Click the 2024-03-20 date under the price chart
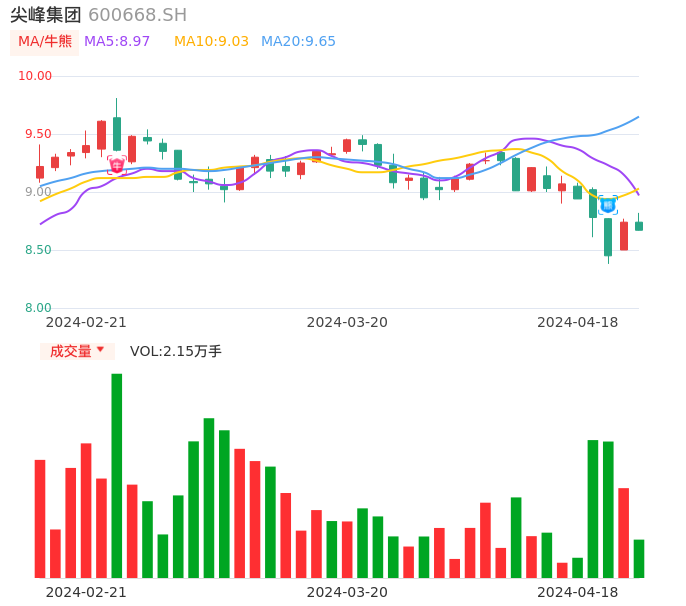 click(x=347, y=322)
